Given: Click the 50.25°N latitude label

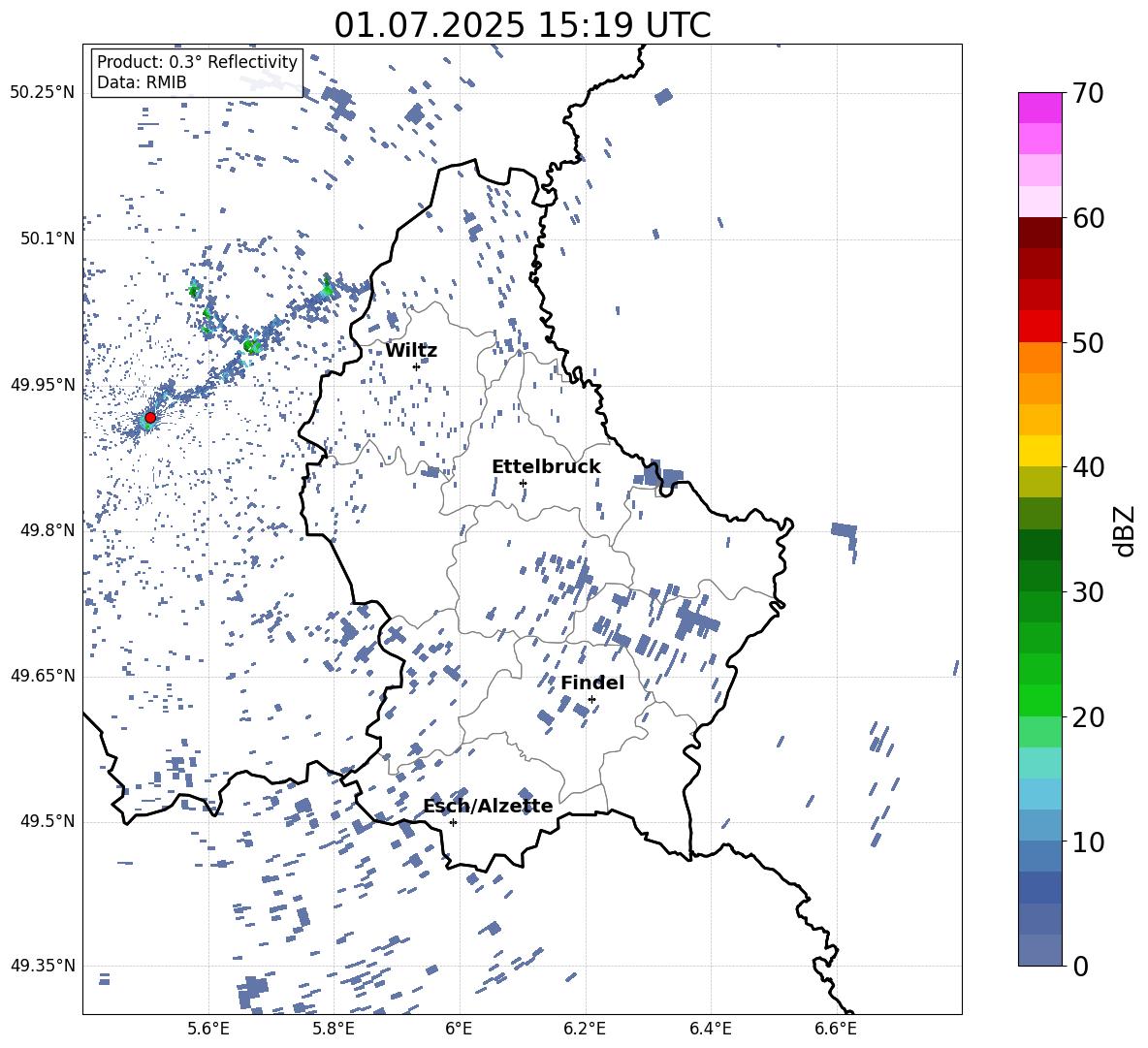Looking at the screenshot, I should point(43,93).
